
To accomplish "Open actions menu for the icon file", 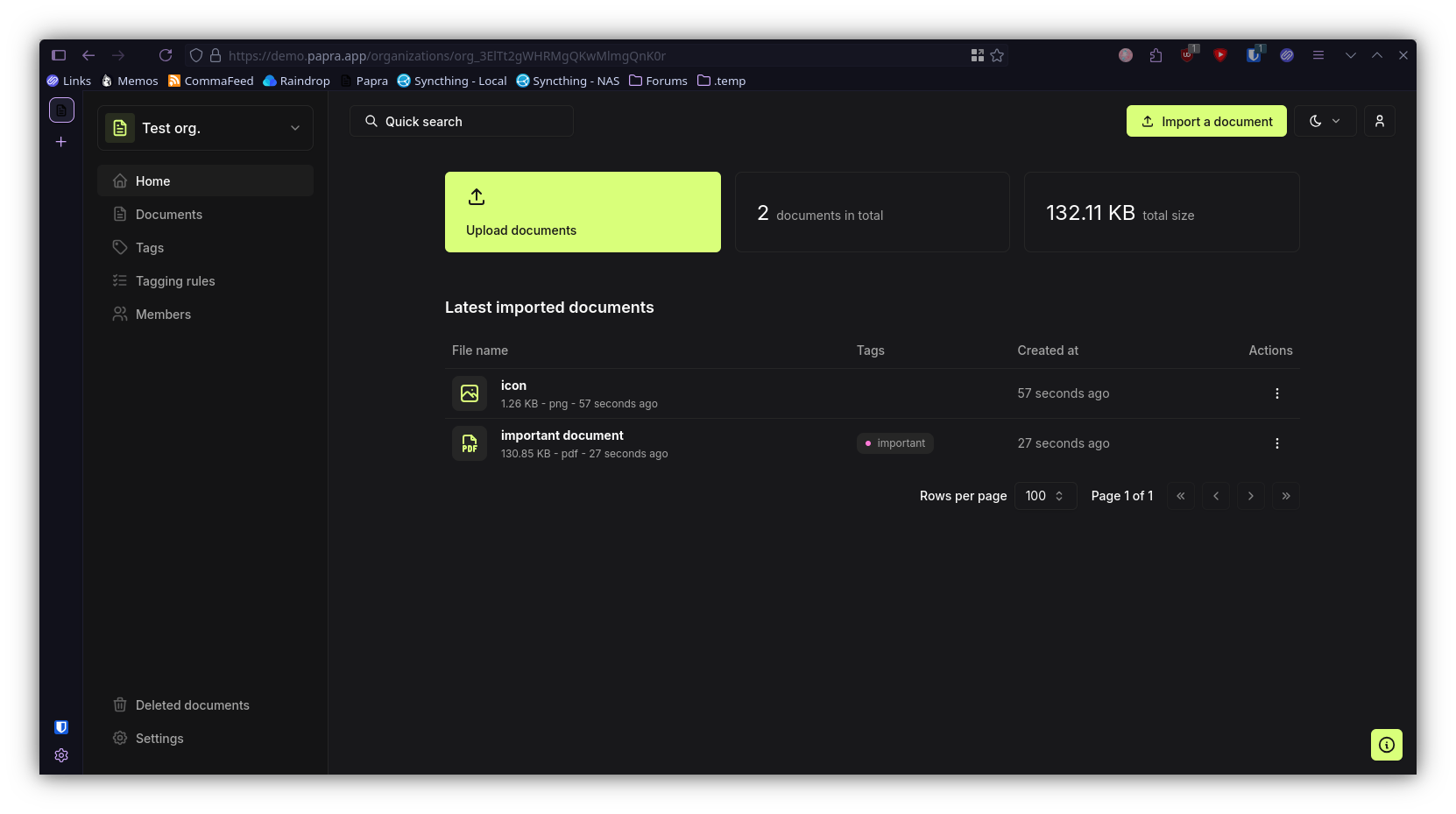I will pyautogui.click(x=1276, y=393).
